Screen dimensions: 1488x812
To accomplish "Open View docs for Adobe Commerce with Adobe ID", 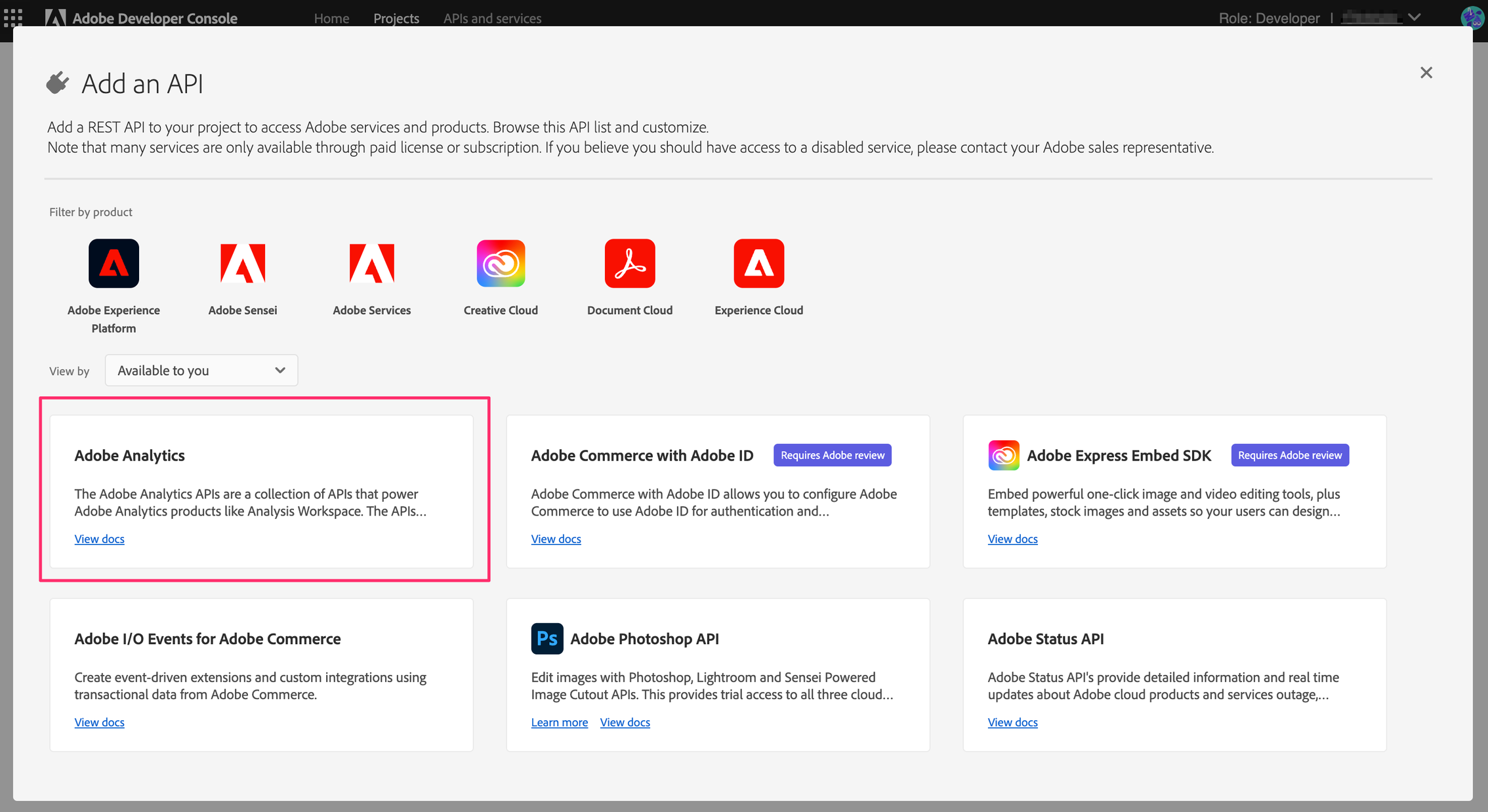I will pyautogui.click(x=556, y=539).
